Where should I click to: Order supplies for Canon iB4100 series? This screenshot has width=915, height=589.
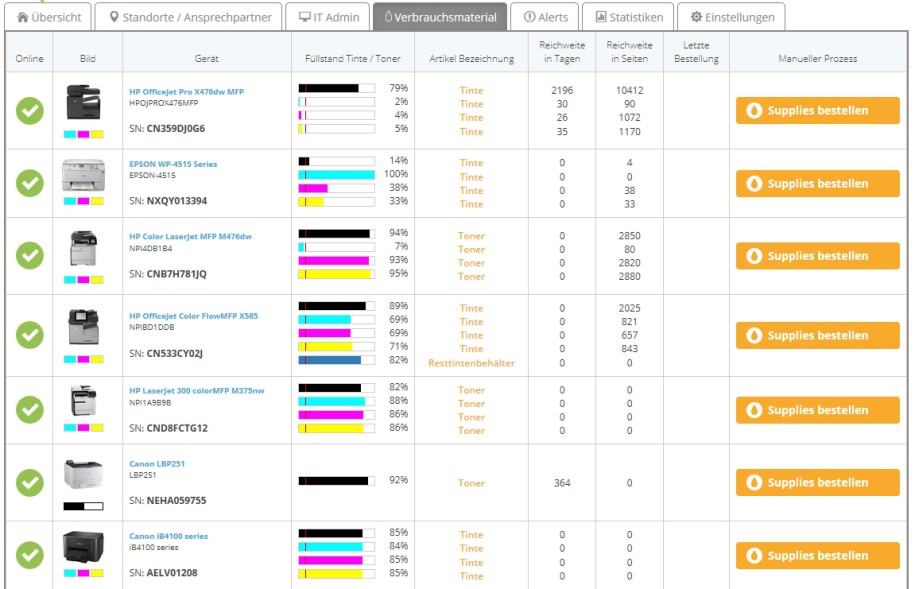[818, 555]
